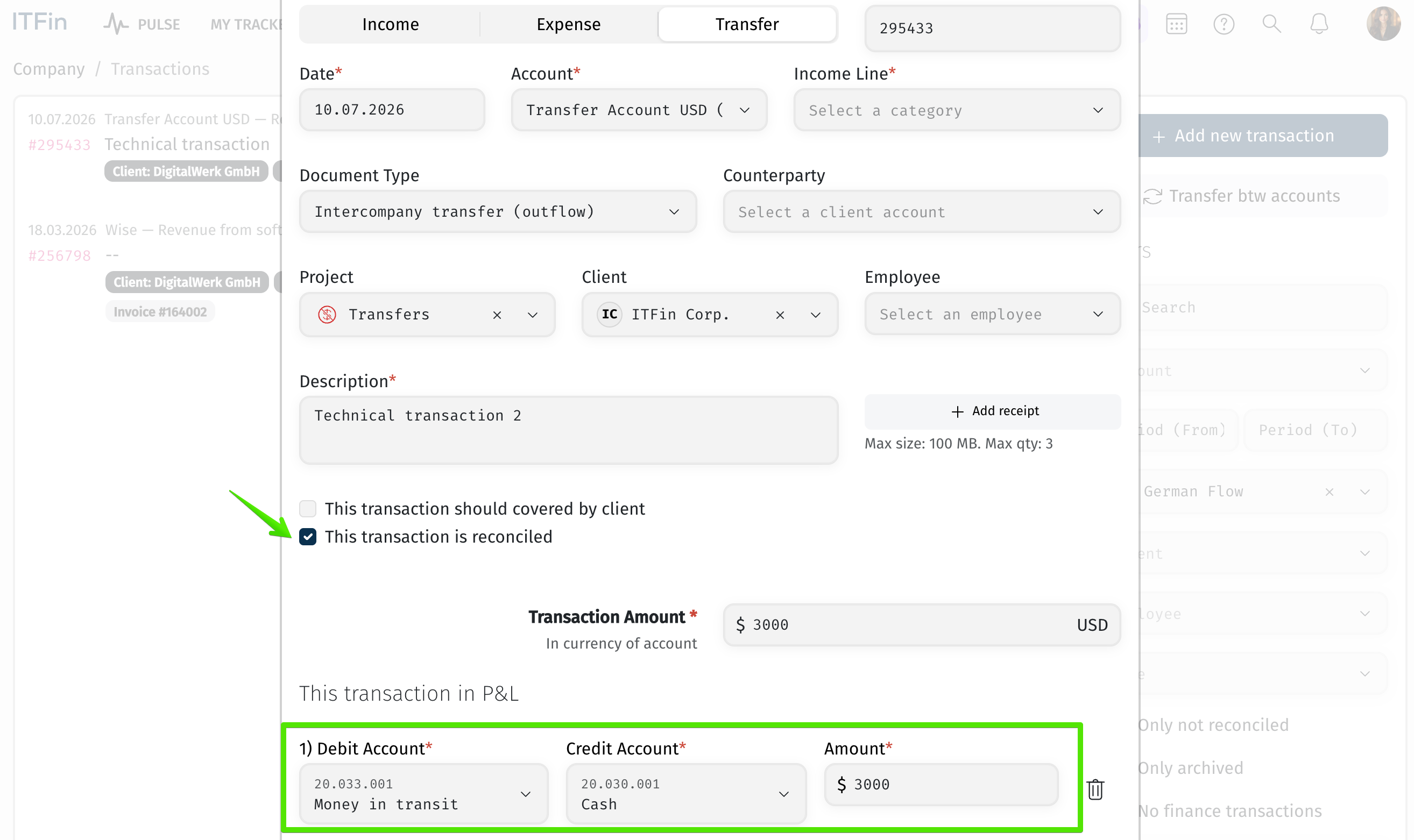The height and width of the screenshot is (840, 1414).
Task: Clear the ITFin Corp. client selection
Action: [x=780, y=315]
